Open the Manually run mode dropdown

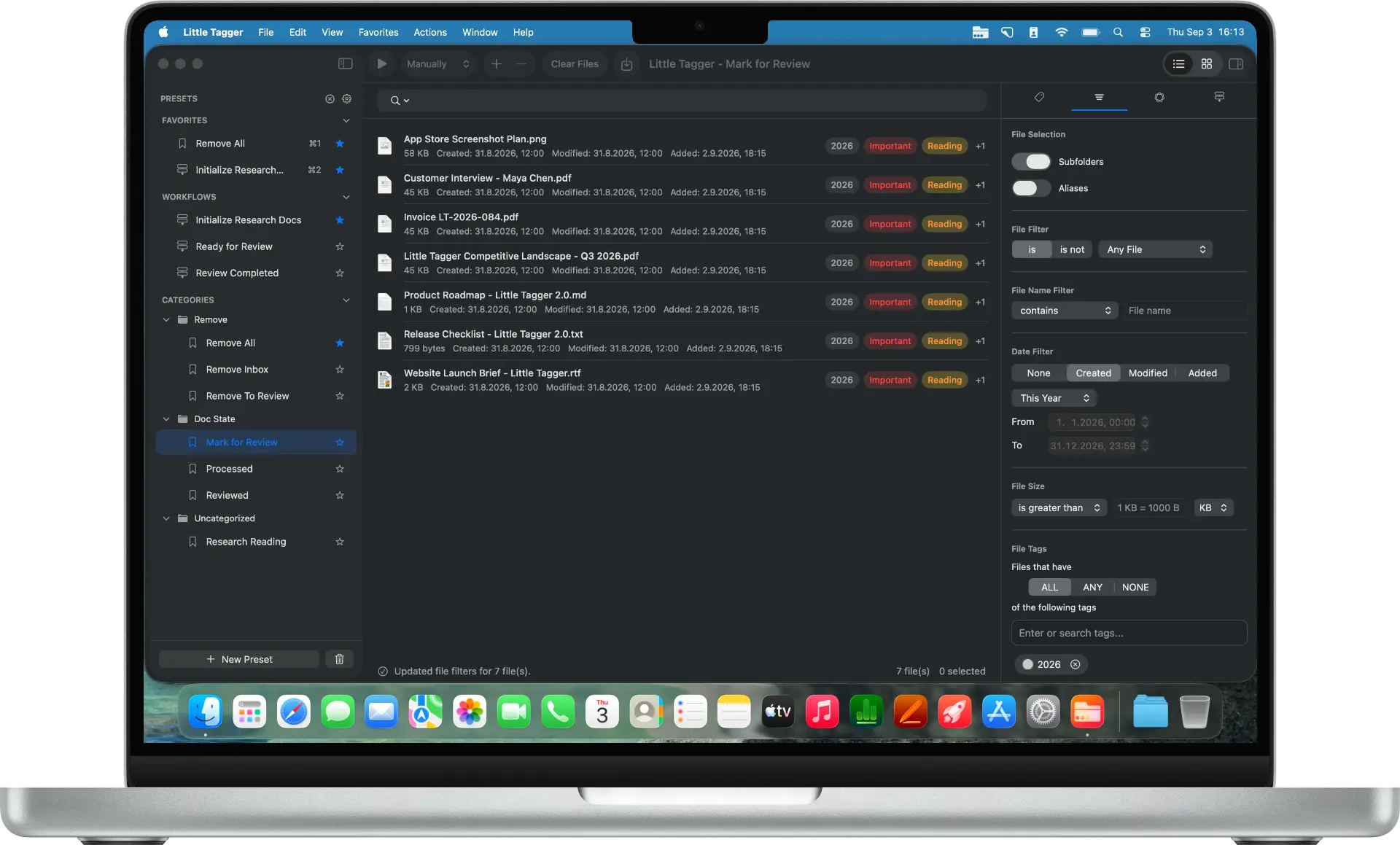pyautogui.click(x=437, y=64)
